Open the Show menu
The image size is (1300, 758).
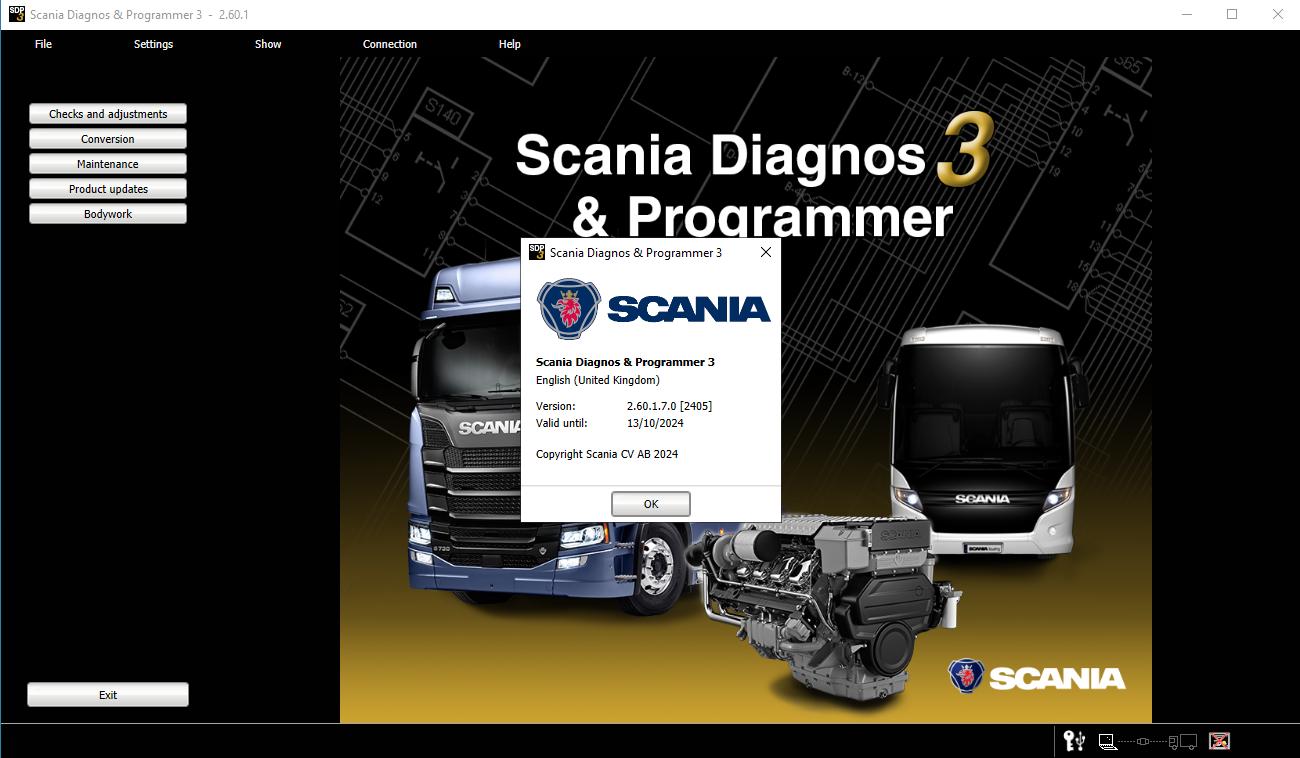(267, 44)
